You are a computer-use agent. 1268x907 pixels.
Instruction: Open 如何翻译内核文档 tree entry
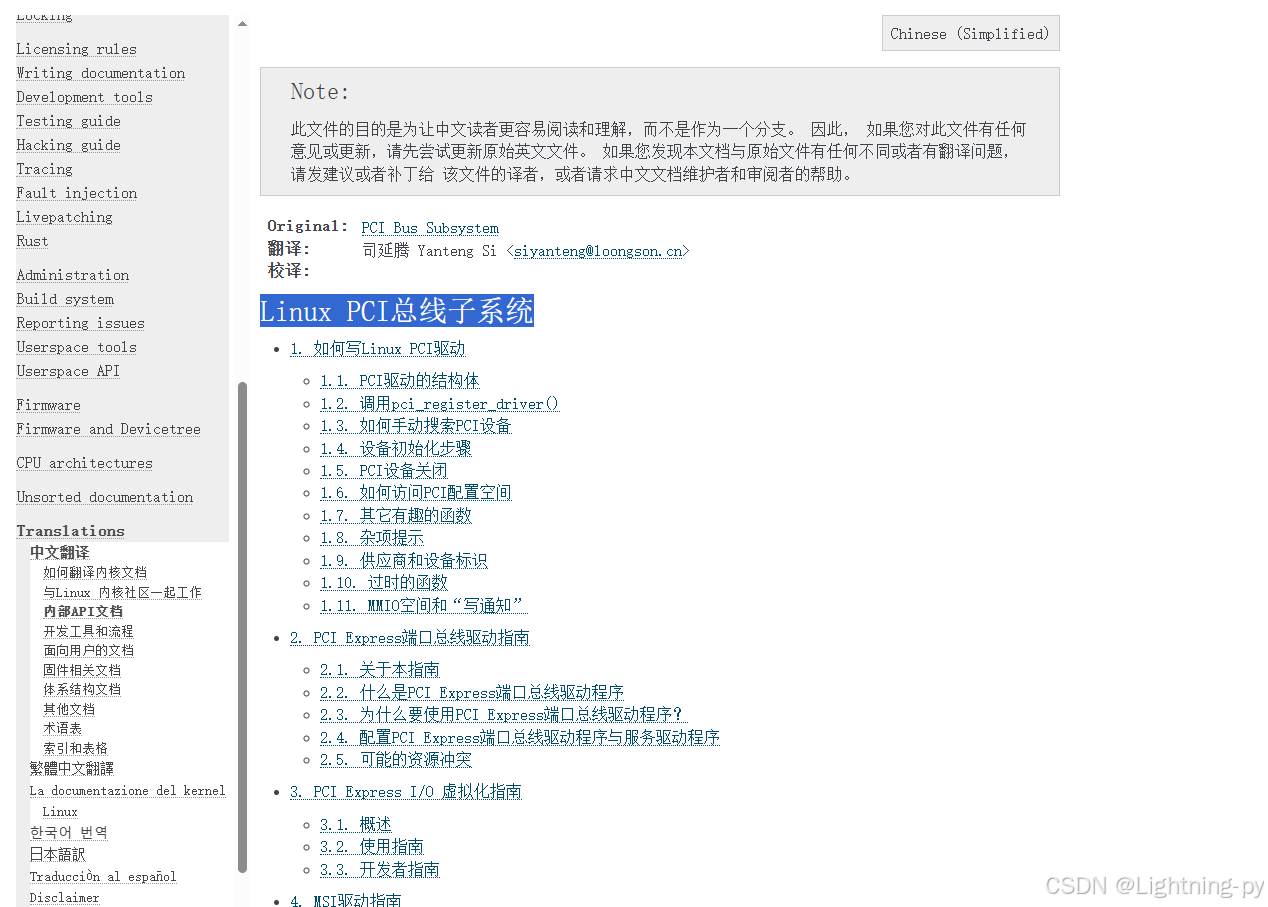coord(95,572)
